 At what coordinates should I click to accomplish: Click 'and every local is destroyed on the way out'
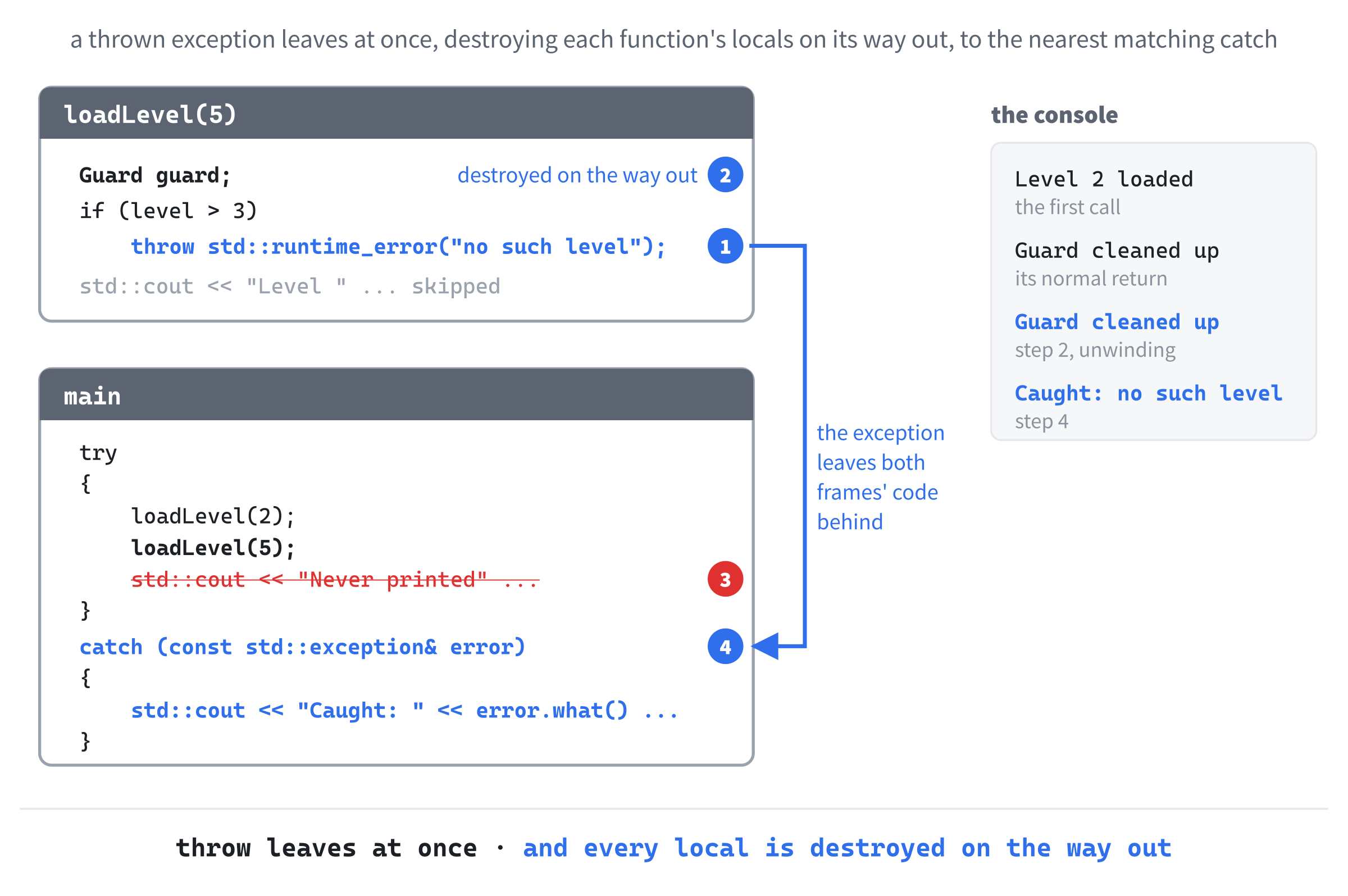point(847,848)
